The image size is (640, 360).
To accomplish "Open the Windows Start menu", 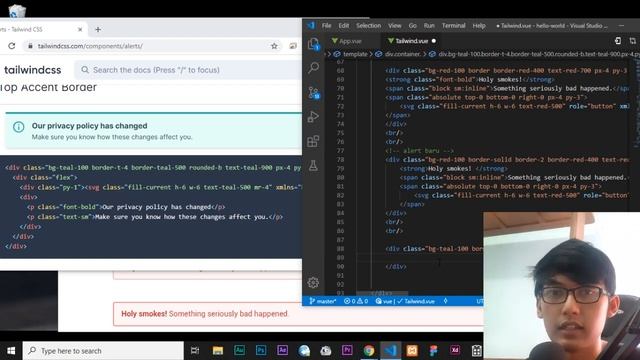I will coord(11,351).
